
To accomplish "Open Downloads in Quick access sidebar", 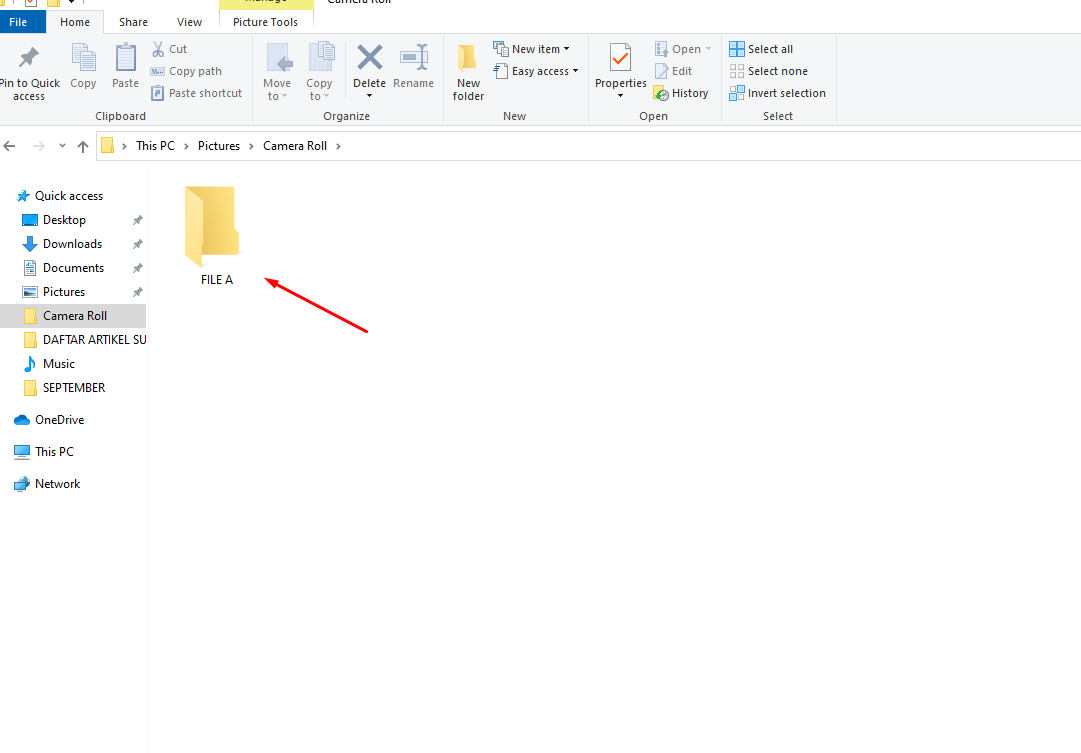I will coord(72,244).
